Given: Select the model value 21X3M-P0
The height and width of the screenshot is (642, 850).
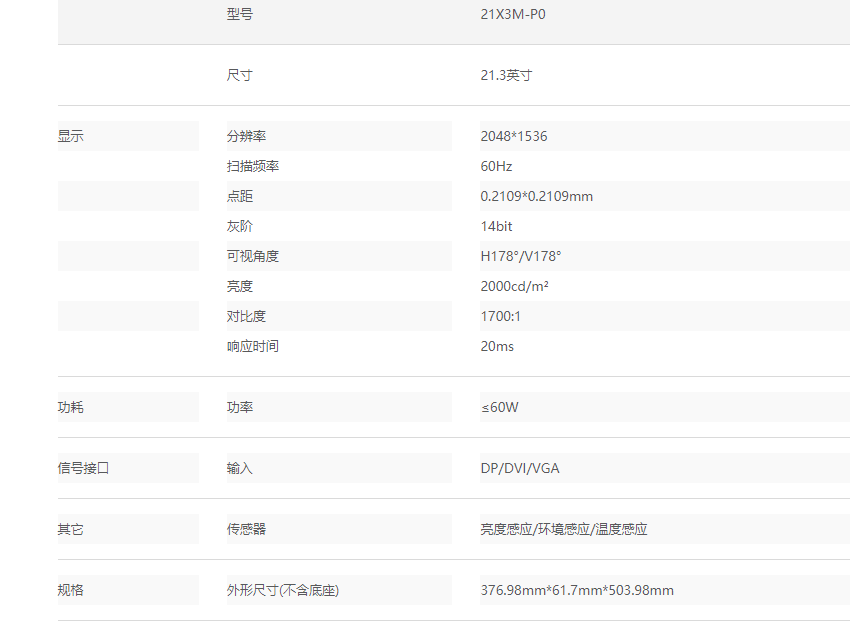Looking at the screenshot, I should (x=513, y=14).
